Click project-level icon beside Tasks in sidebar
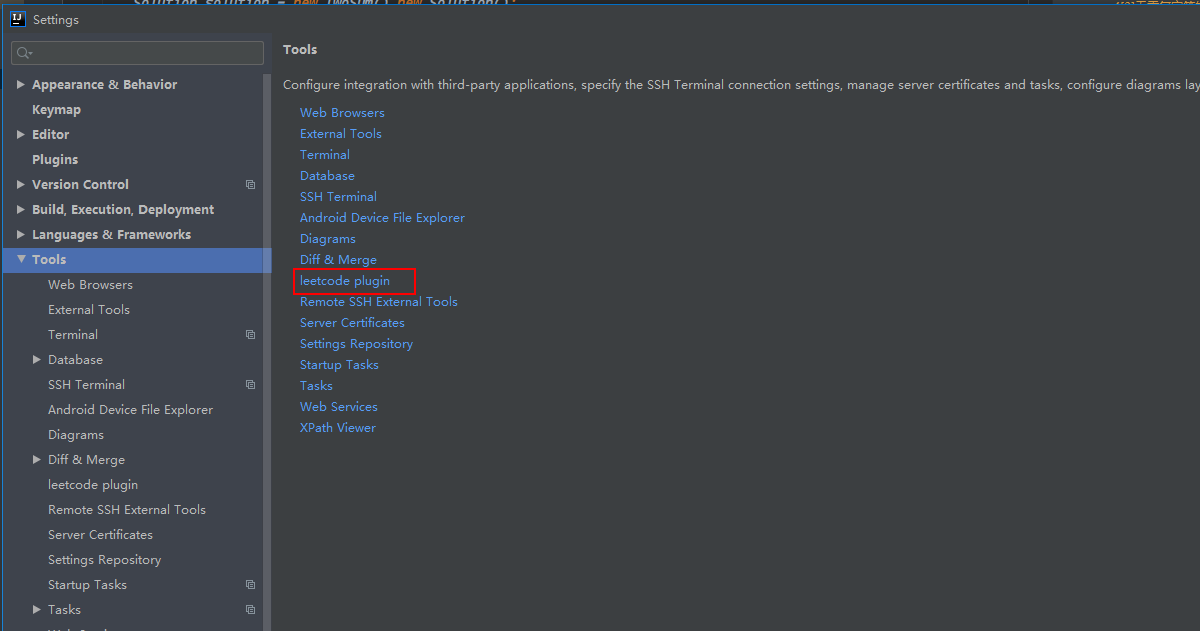 250,610
